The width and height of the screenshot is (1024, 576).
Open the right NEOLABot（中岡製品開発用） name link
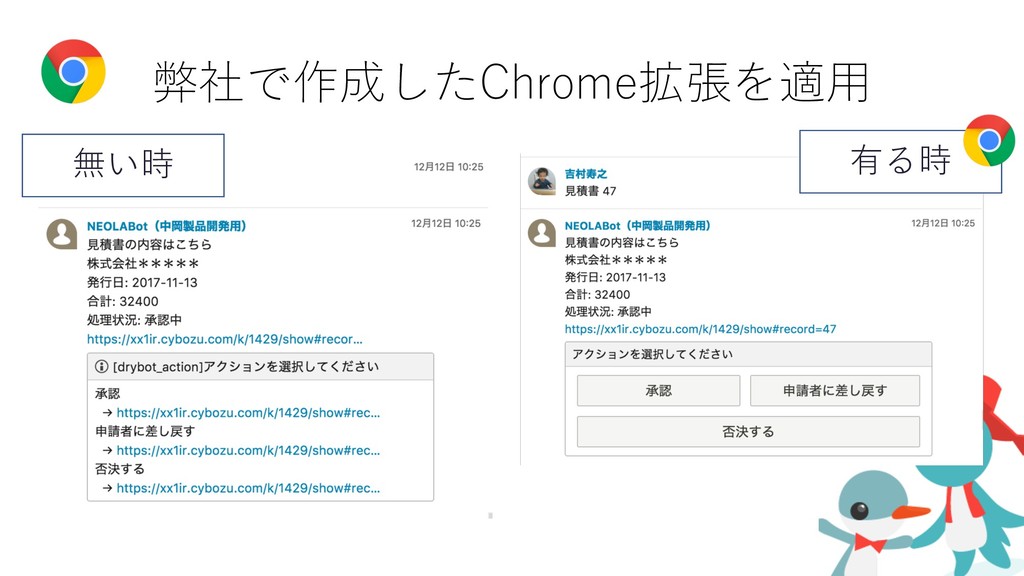point(637,225)
